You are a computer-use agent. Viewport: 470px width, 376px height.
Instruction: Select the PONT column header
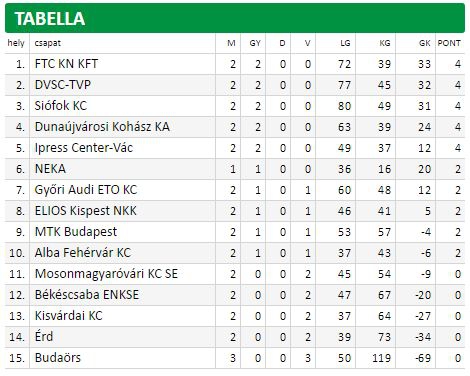tap(449, 43)
